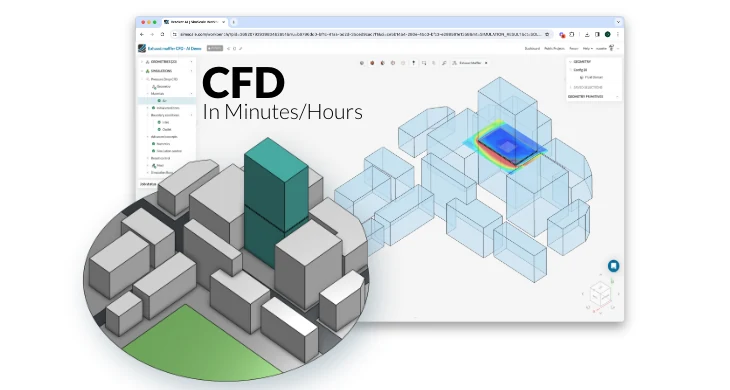Add a new geometry via GEOMETRIES plus
Viewport: 730px width, 390px height.
[191, 61]
